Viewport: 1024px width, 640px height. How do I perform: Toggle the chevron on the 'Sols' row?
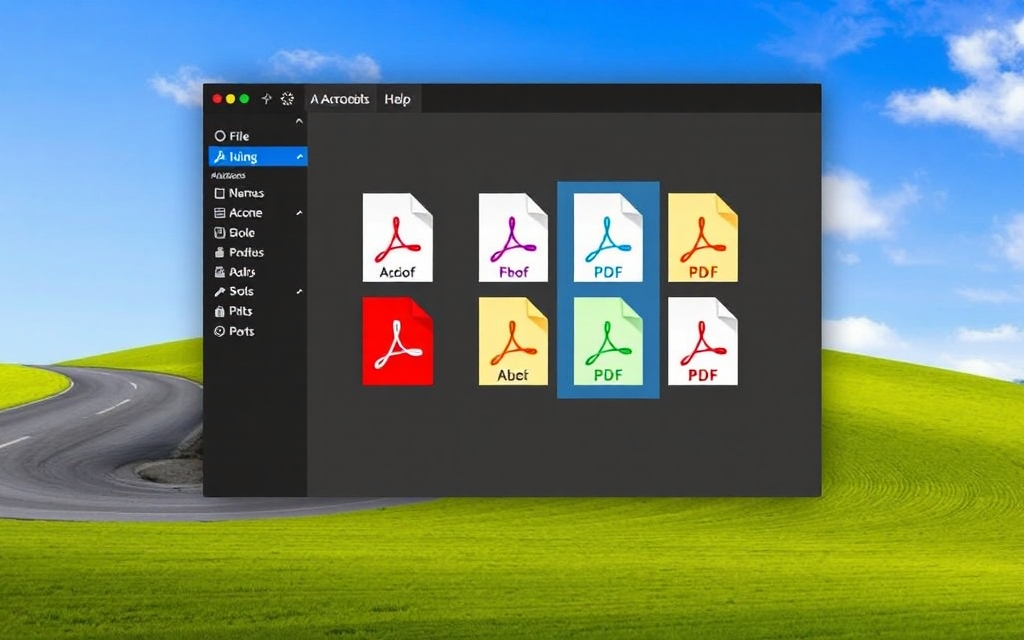(299, 291)
